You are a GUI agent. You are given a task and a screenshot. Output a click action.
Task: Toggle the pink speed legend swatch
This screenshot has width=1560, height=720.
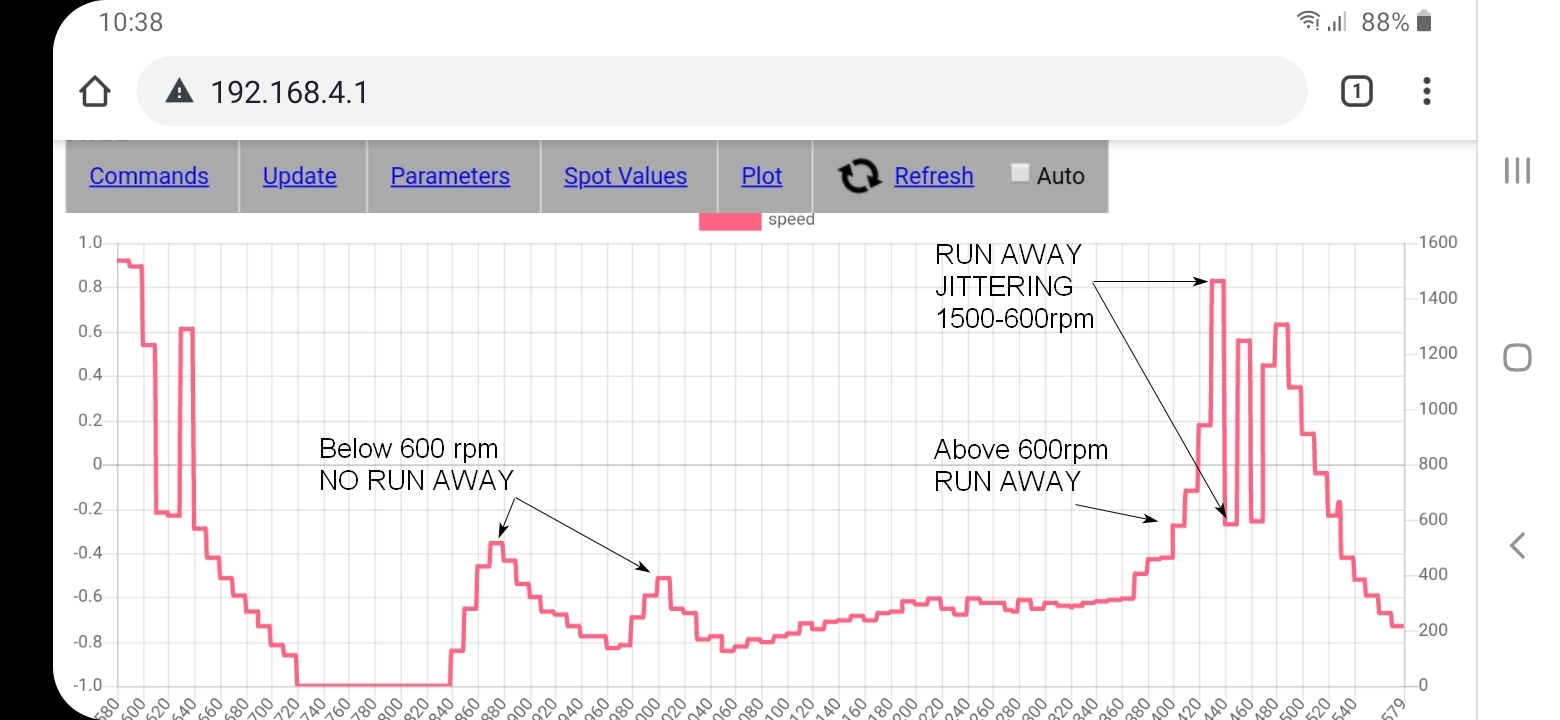729,220
